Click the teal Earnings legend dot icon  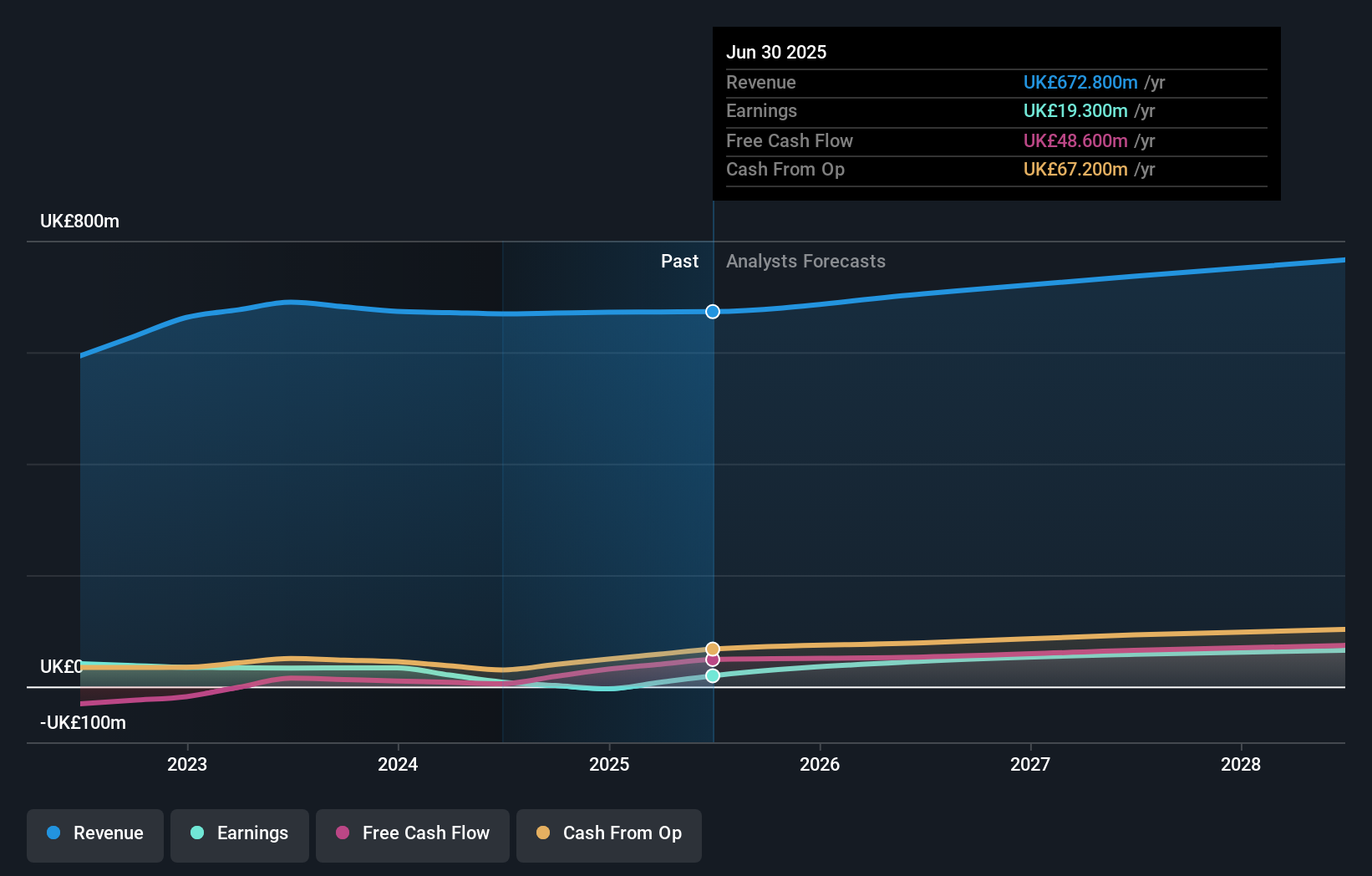(x=196, y=833)
